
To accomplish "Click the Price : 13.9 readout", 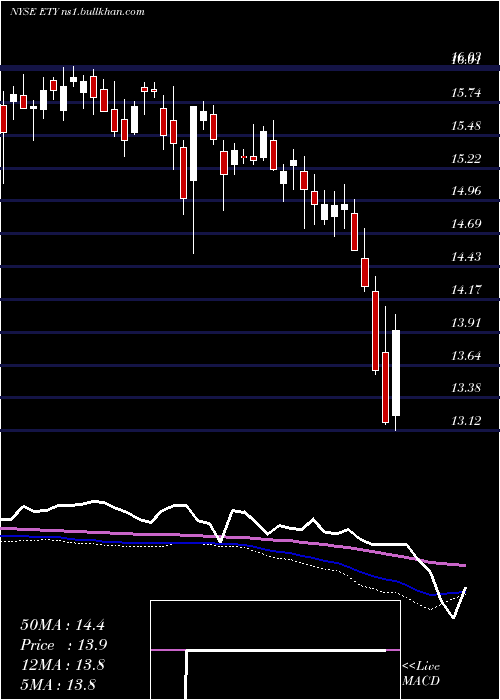I will pyautogui.click(x=63, y=645).
